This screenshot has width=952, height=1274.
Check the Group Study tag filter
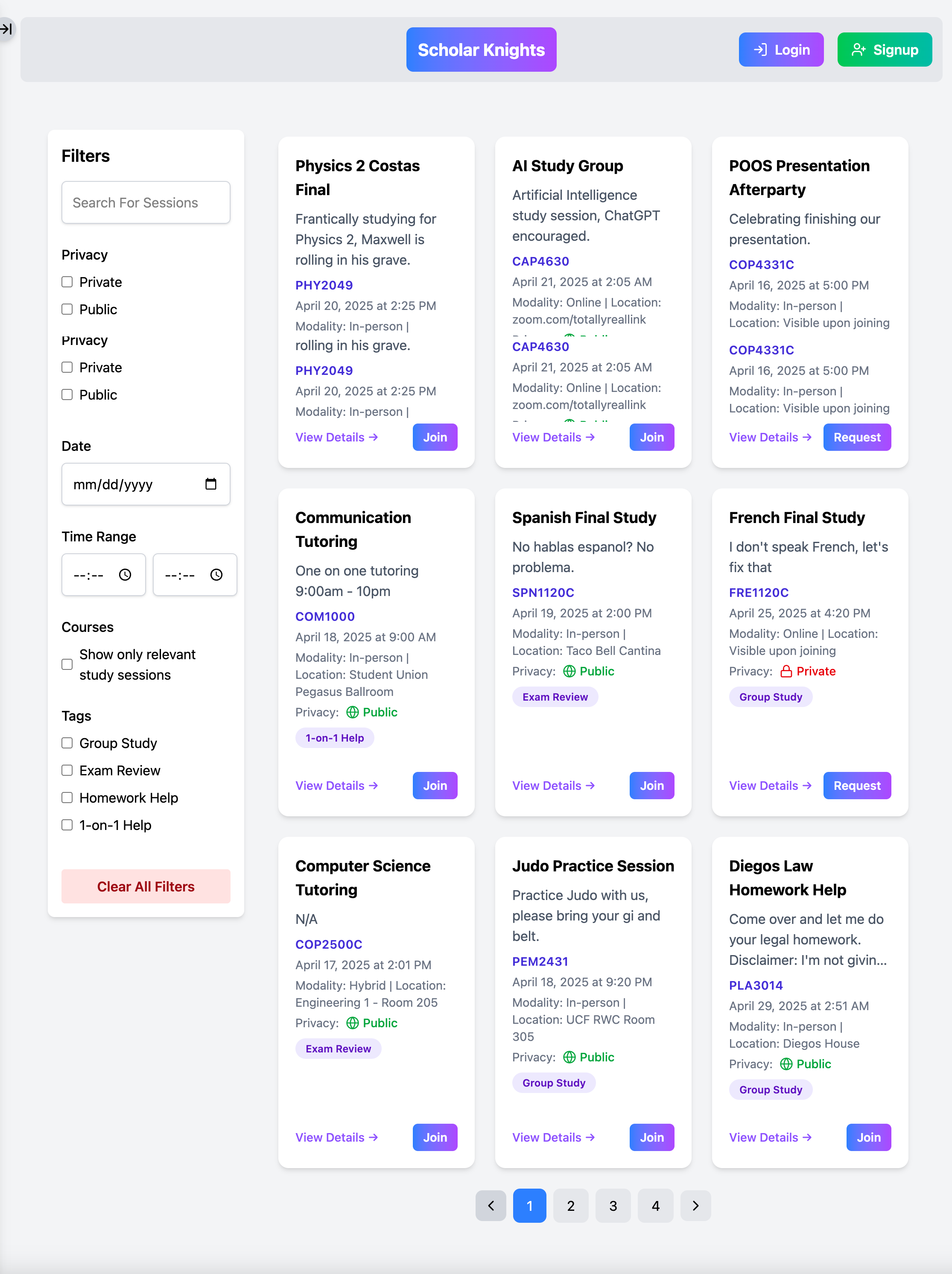pyautogui.click(x=67, y=743)
